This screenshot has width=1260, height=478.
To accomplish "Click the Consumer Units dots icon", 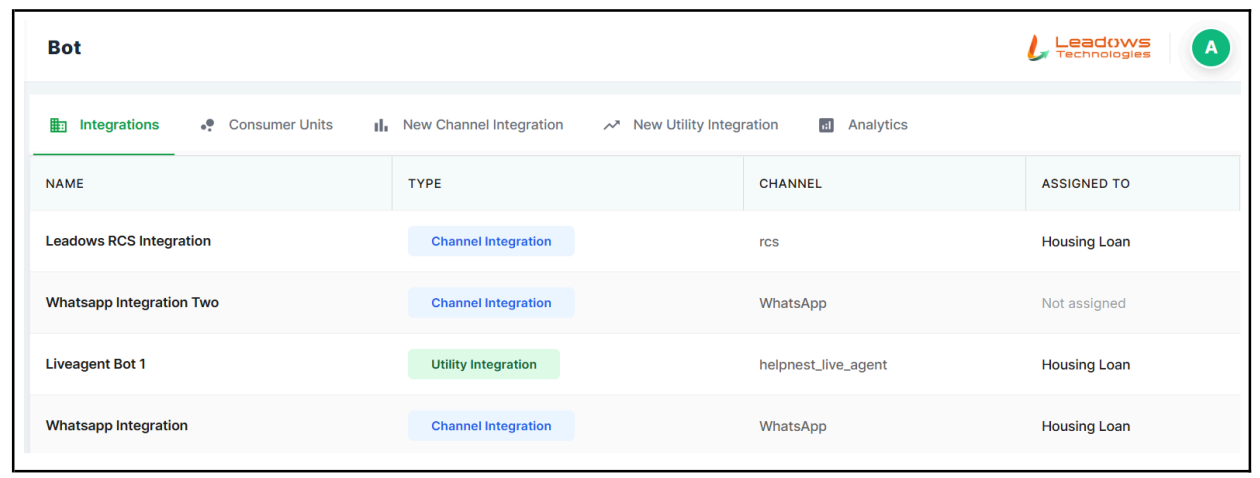I will pyautogui.click(x=207, y=125).
